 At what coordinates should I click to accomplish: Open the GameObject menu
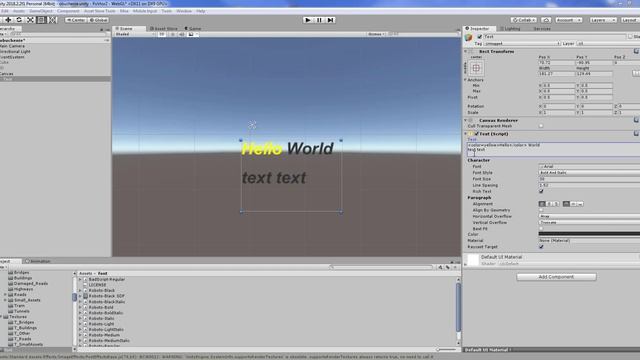(40, 11)
